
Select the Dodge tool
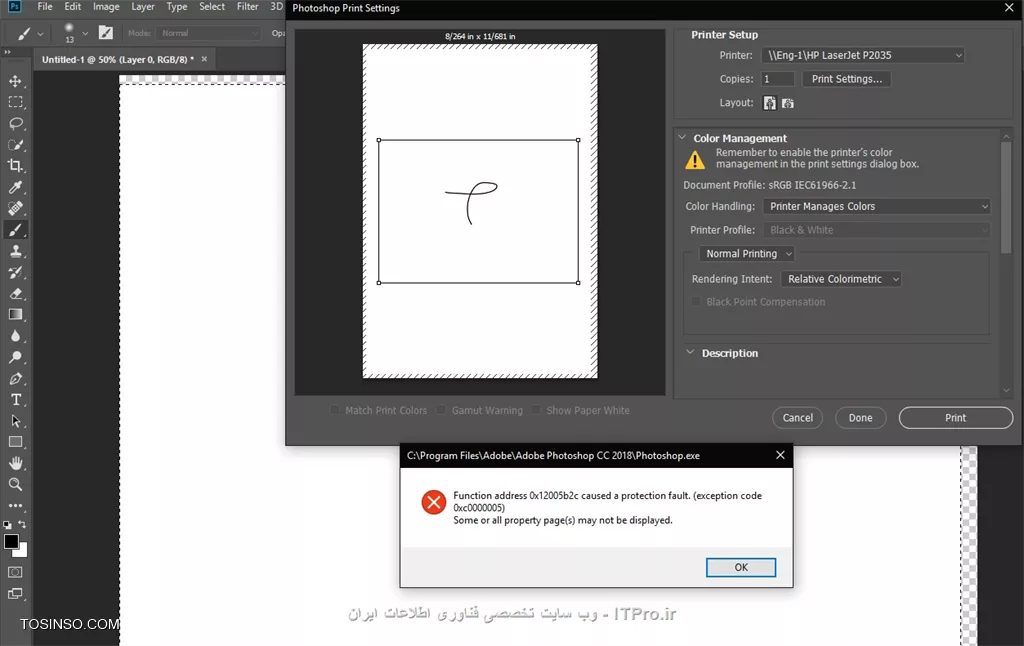click(x=15, y=357)
